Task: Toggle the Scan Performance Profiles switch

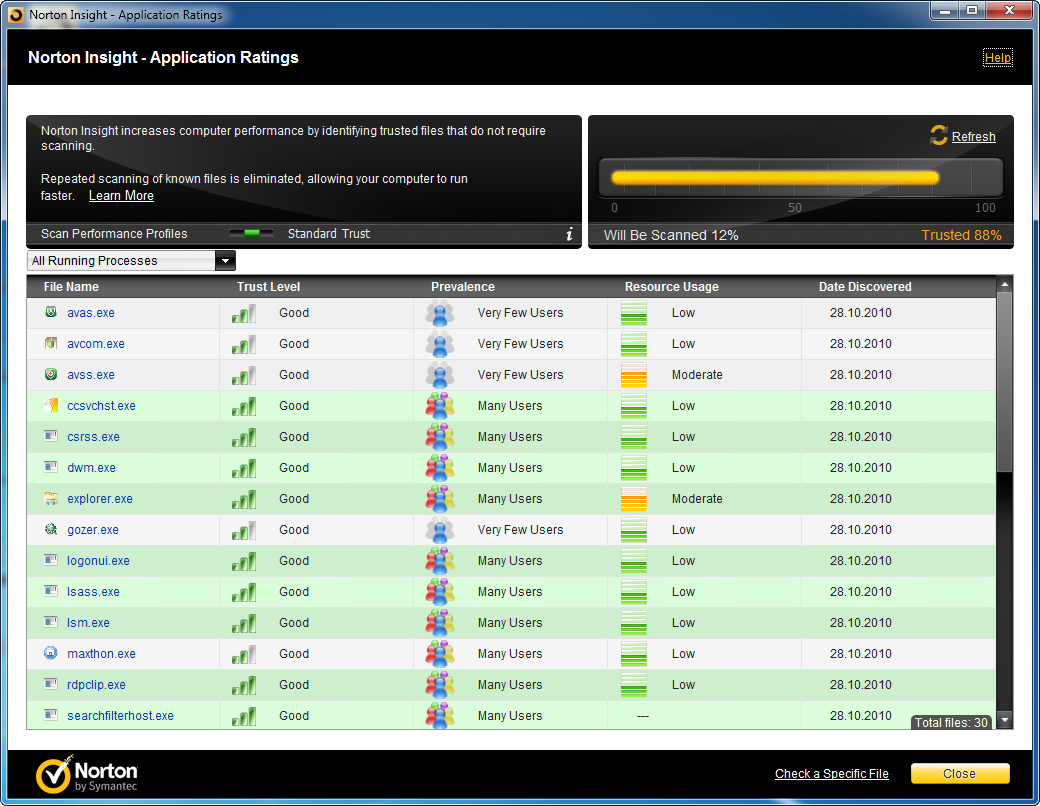Action: point(251,233)
